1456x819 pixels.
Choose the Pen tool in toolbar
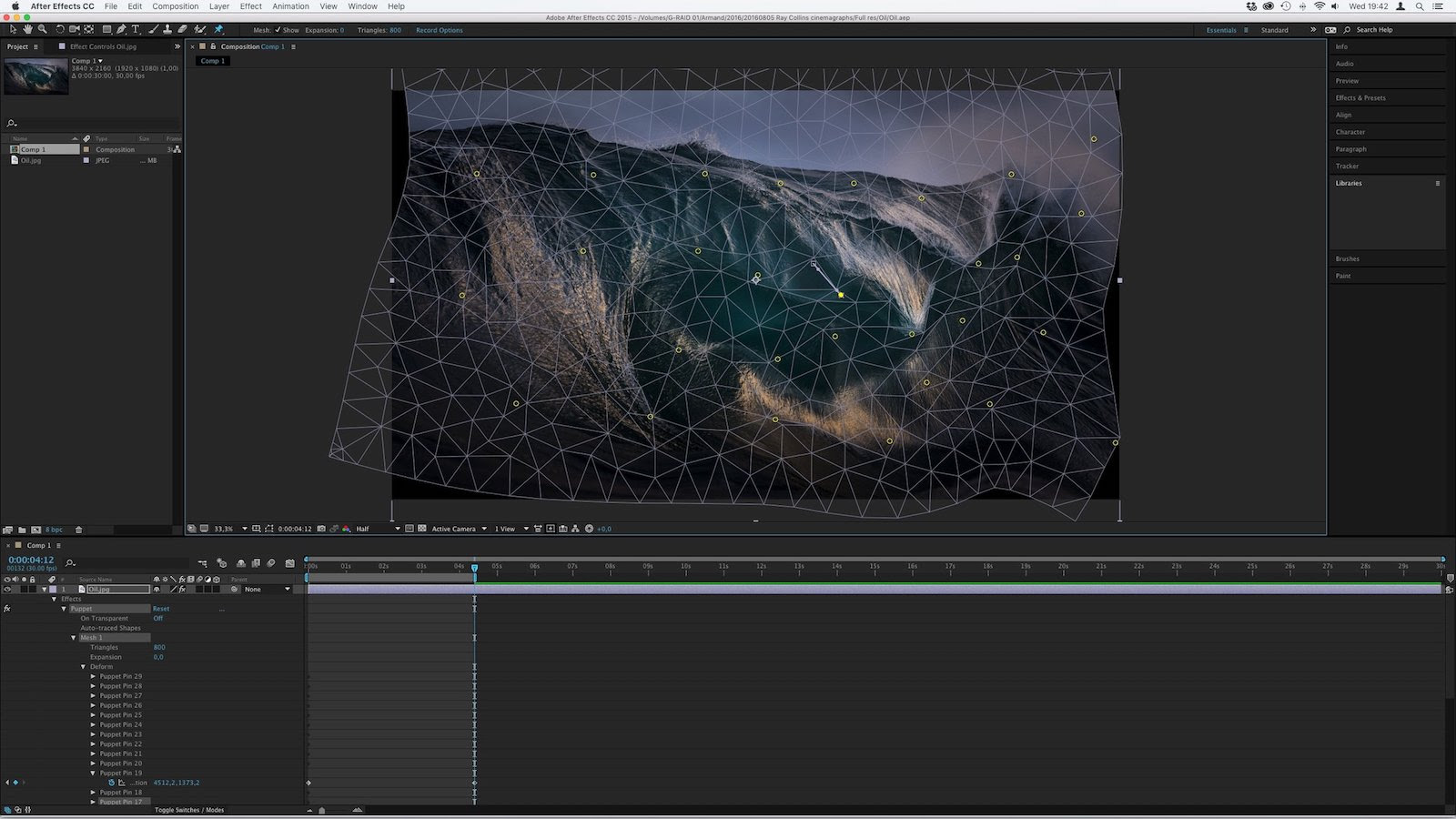click(x=121, y=29)
